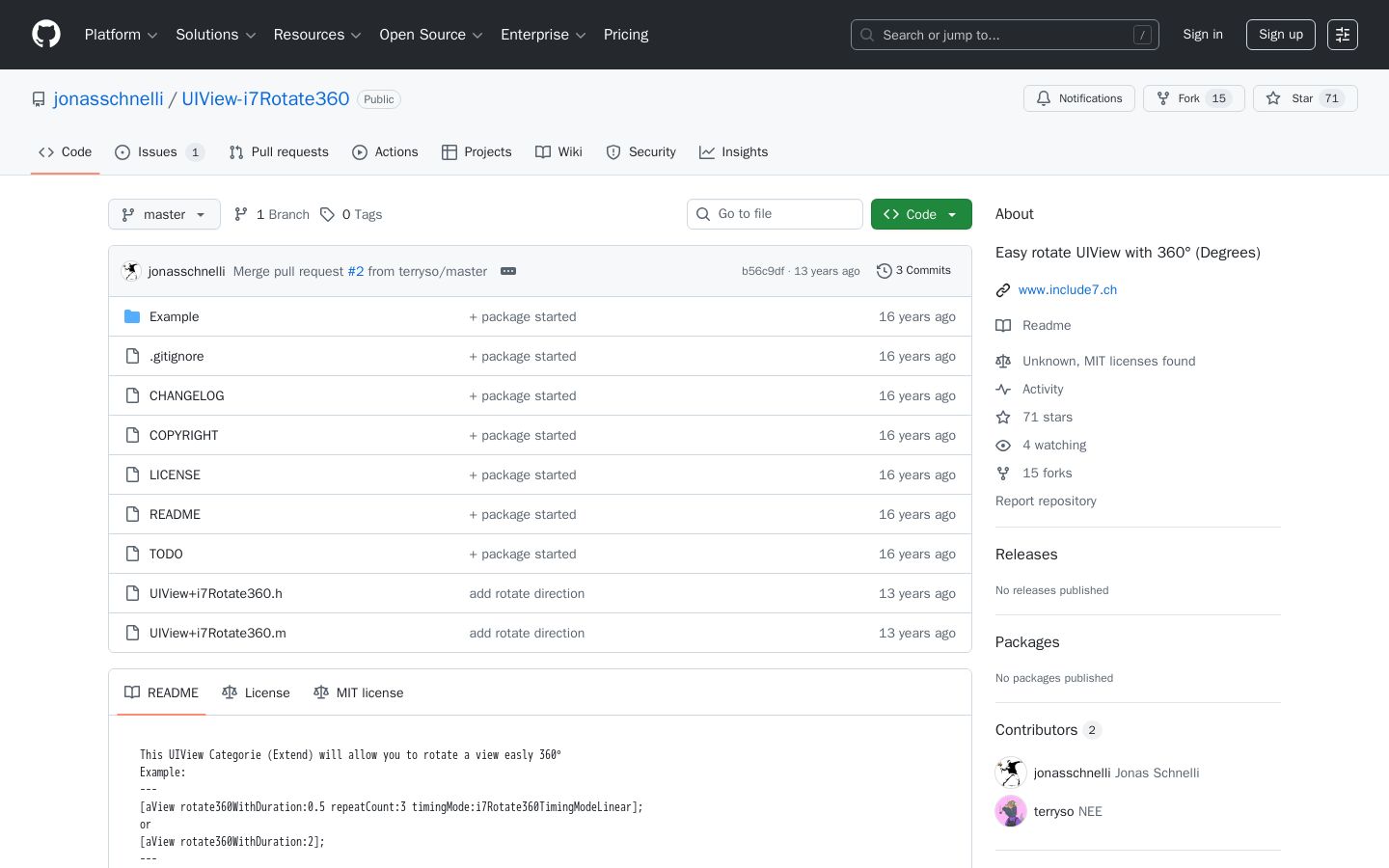Expand the Resources navigation menu
Image resolution: width=1389 pixels, height=868 pixels.
pos(317,35)
